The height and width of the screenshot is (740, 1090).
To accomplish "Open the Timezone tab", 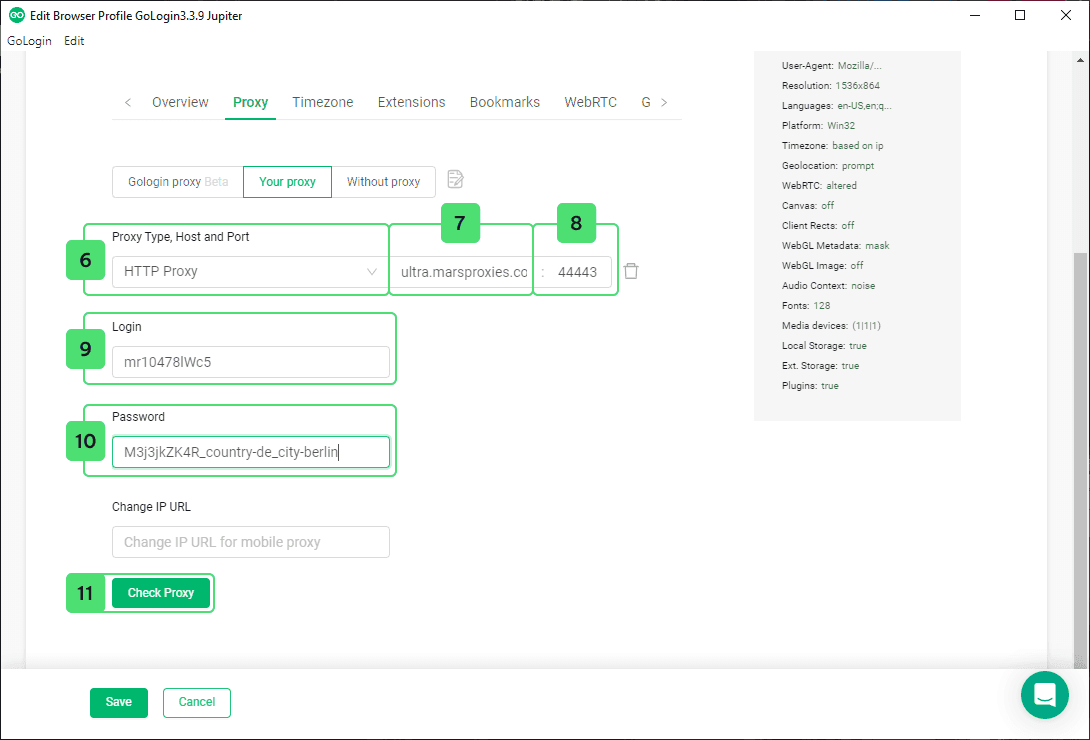I will (322, 102).
